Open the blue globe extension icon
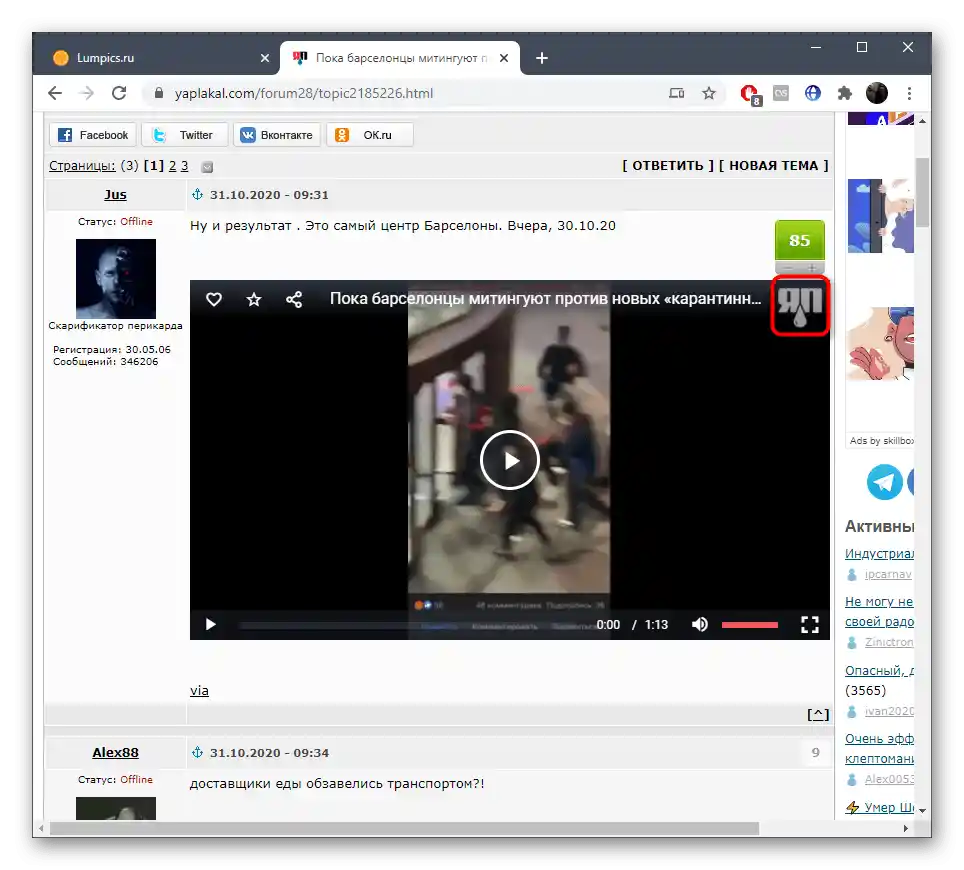 tap(813, 93)
